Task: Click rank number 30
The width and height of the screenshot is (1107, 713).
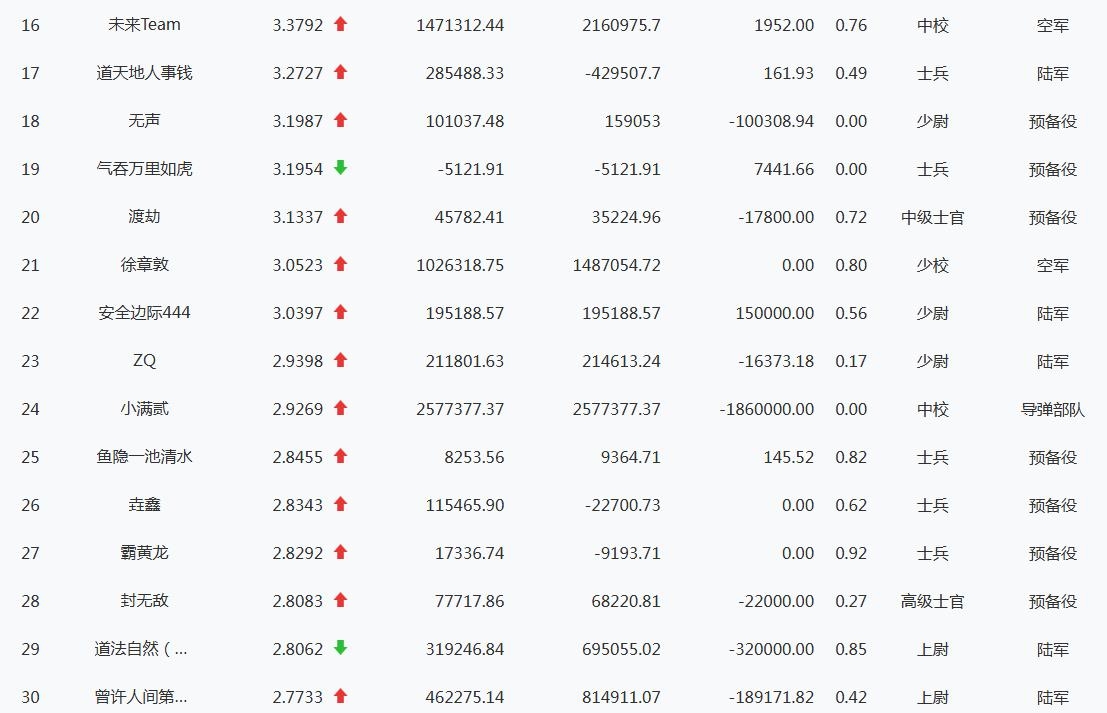Action: [31, 697]
